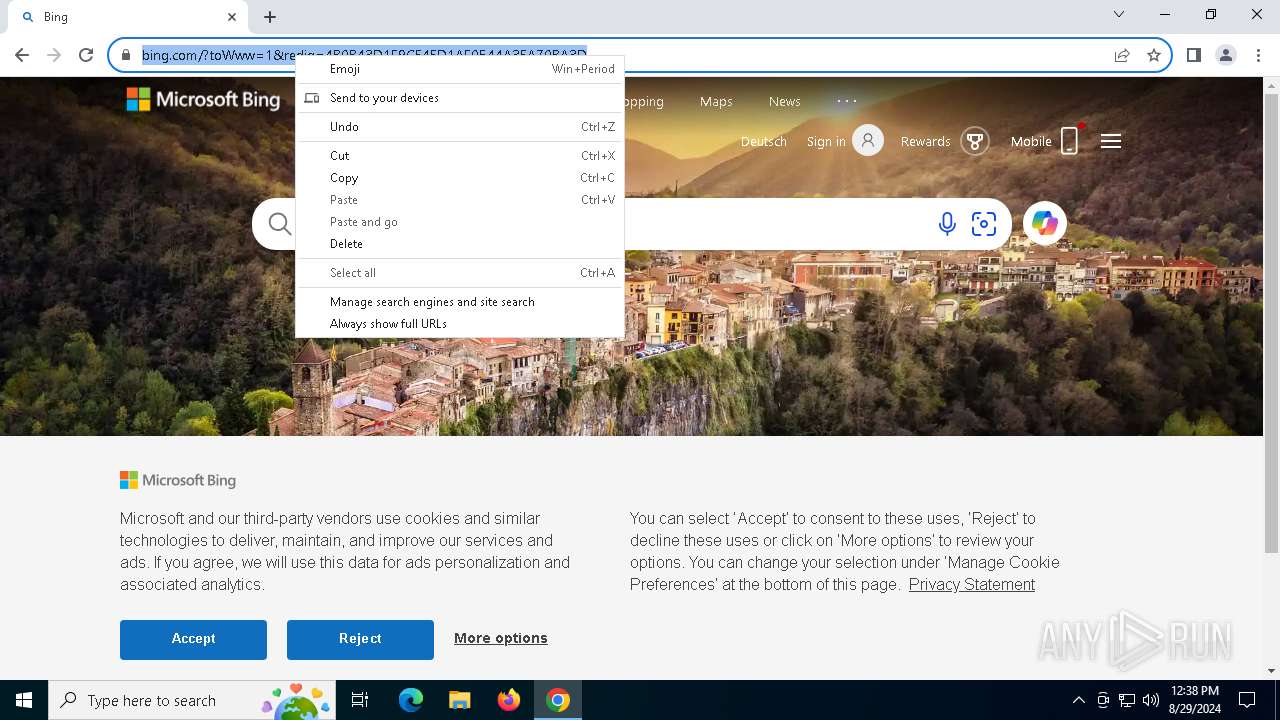Accept cookies with Accept button

point(193,639)
